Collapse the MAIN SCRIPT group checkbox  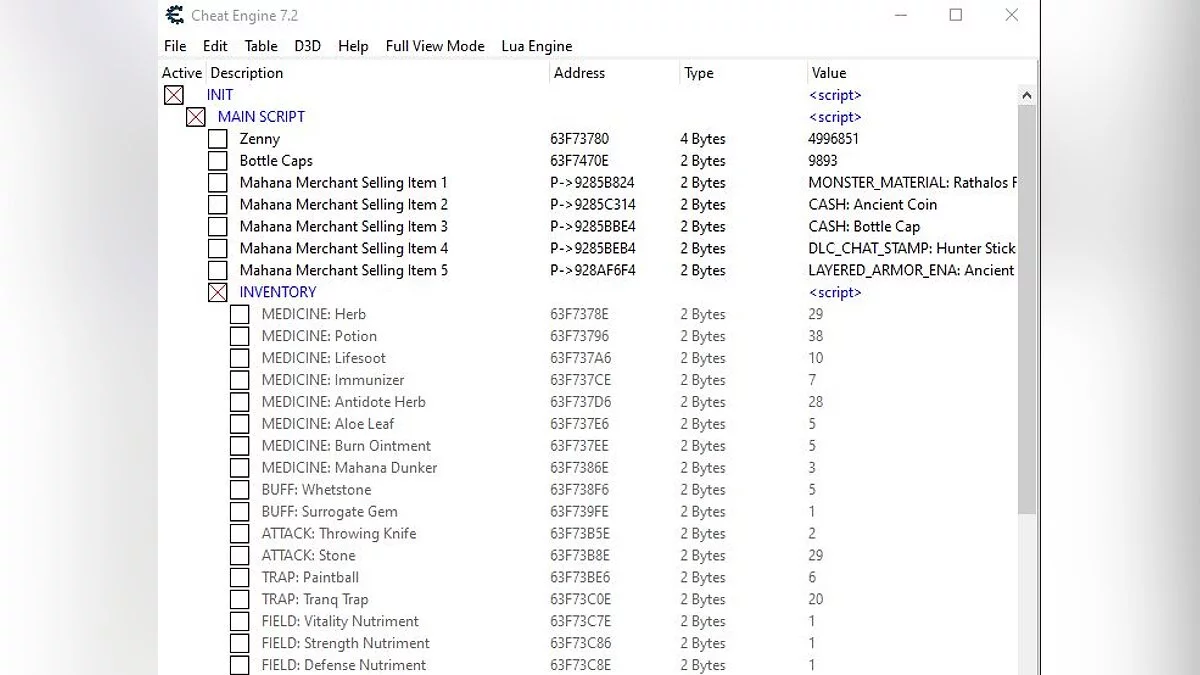[x=196, y=117]
